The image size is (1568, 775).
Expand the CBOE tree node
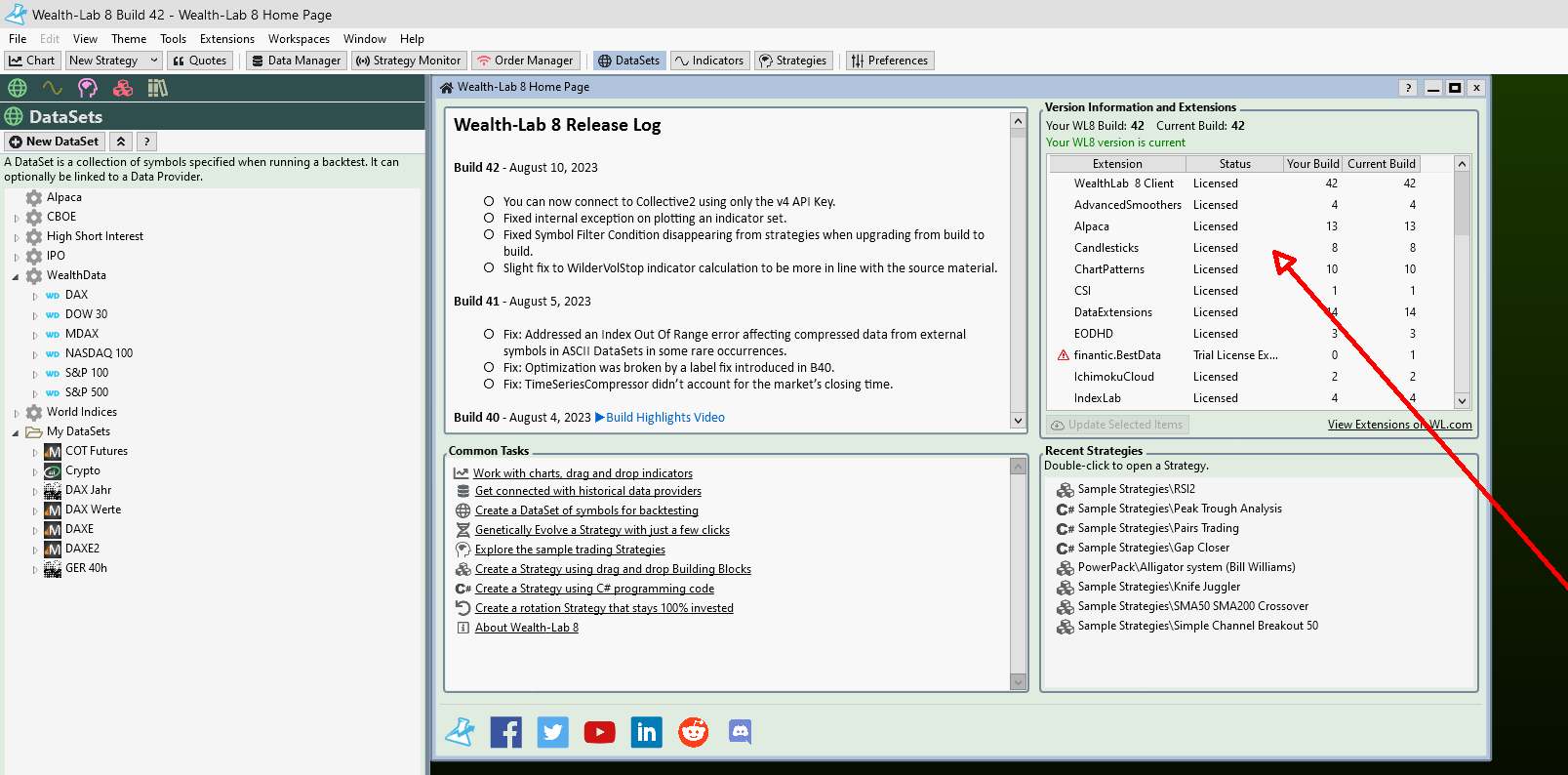17,218
